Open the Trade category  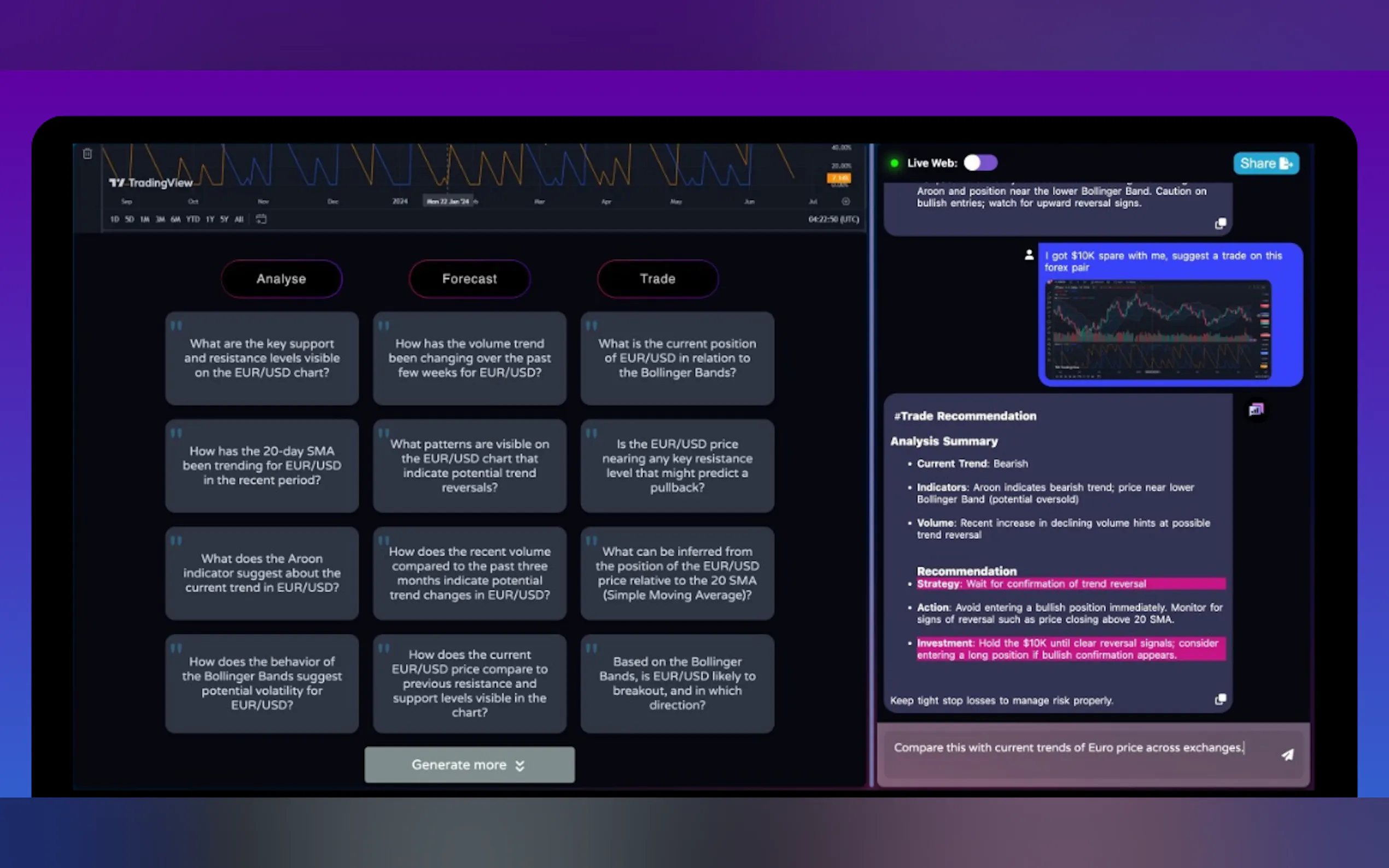[657, 279]
